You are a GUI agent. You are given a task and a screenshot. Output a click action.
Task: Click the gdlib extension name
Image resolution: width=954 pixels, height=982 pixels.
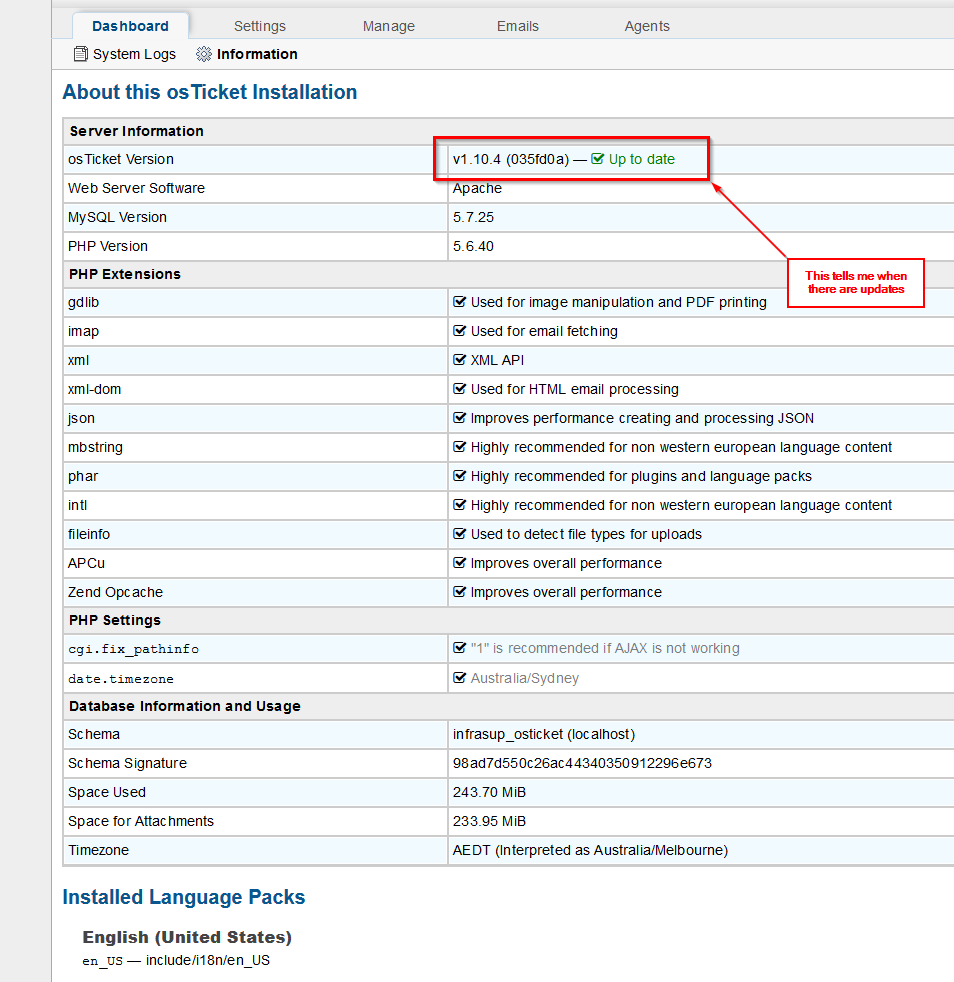[83, 302]
